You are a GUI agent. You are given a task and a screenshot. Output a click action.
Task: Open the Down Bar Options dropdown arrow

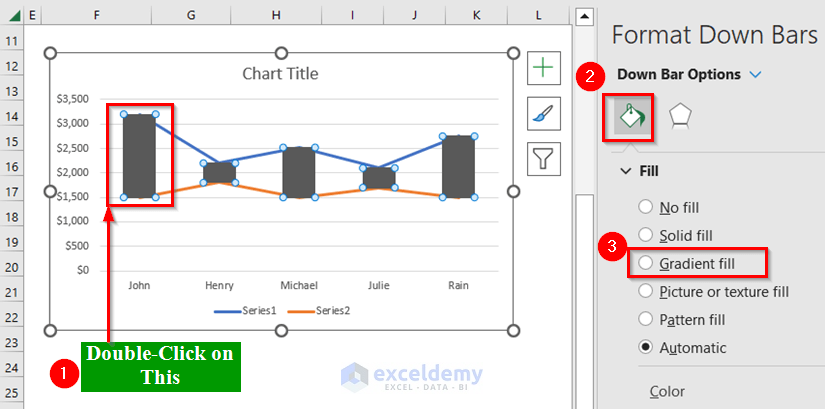click(755, 75)
